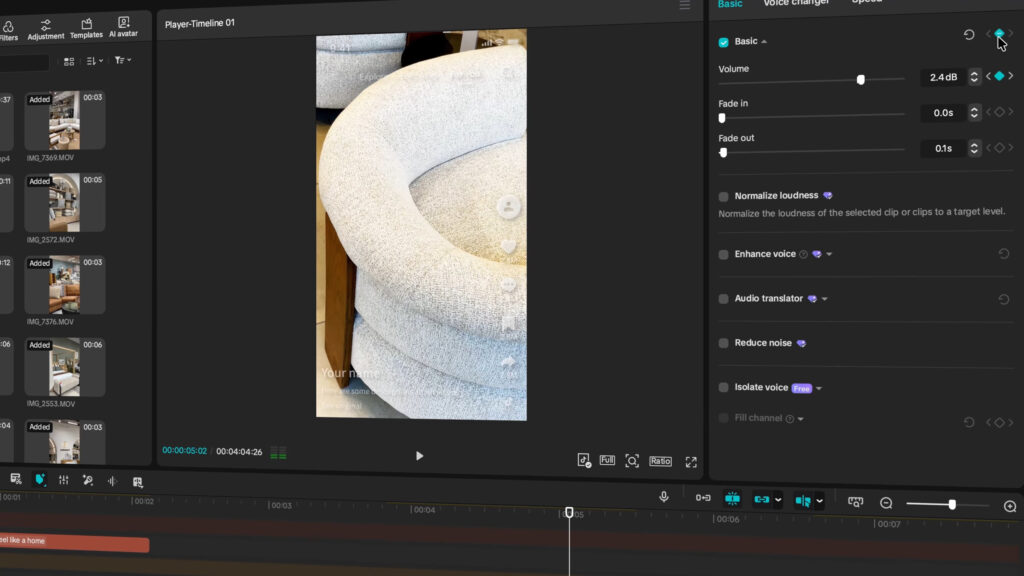Open the preview axis options dropdown arrow
This screenshot has height=576, width=1024.
820,502
